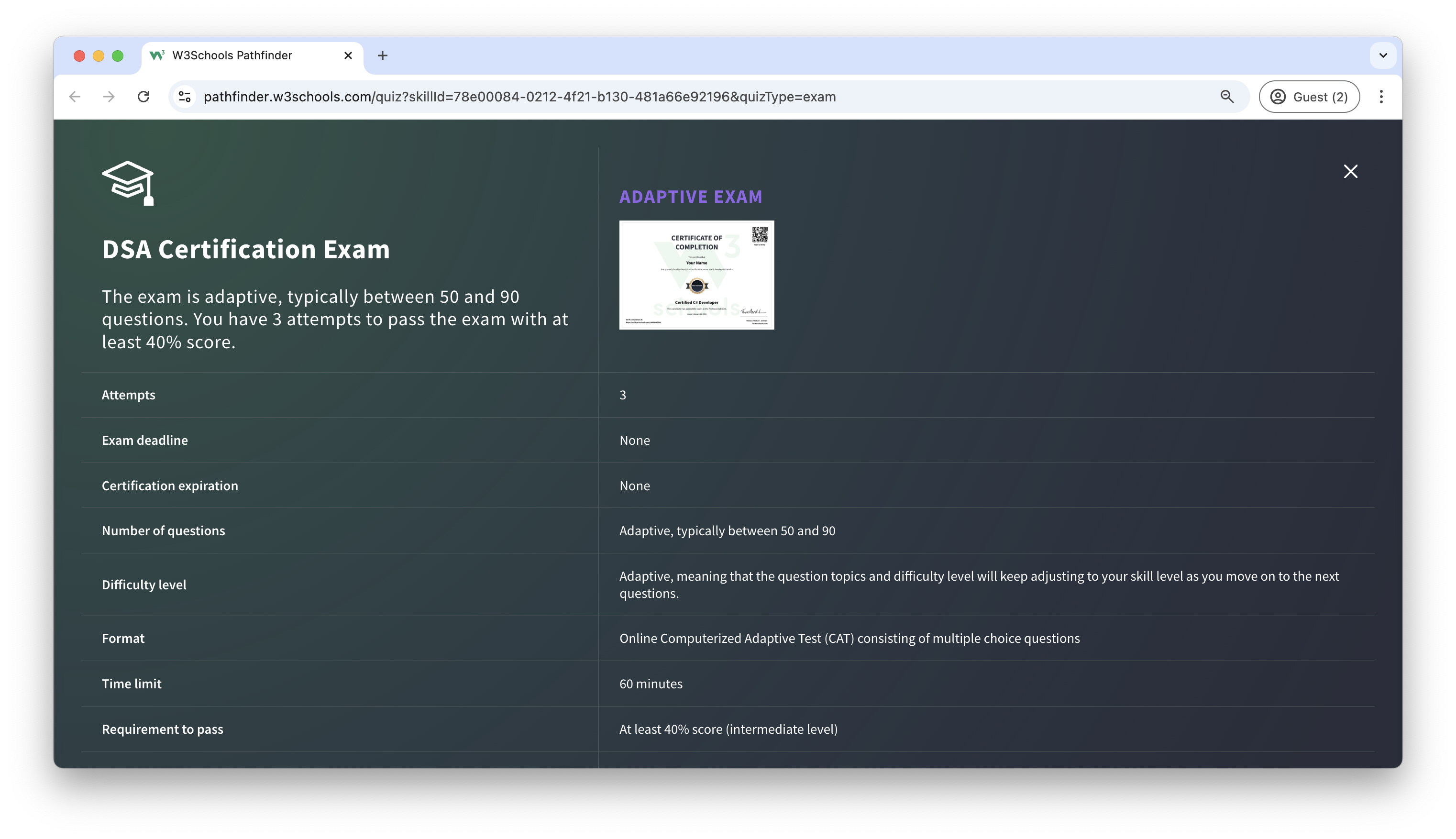Screen dimensions: 1456x839
Task: Open Chrome's three-dot menu
Action: point(1380,97)
